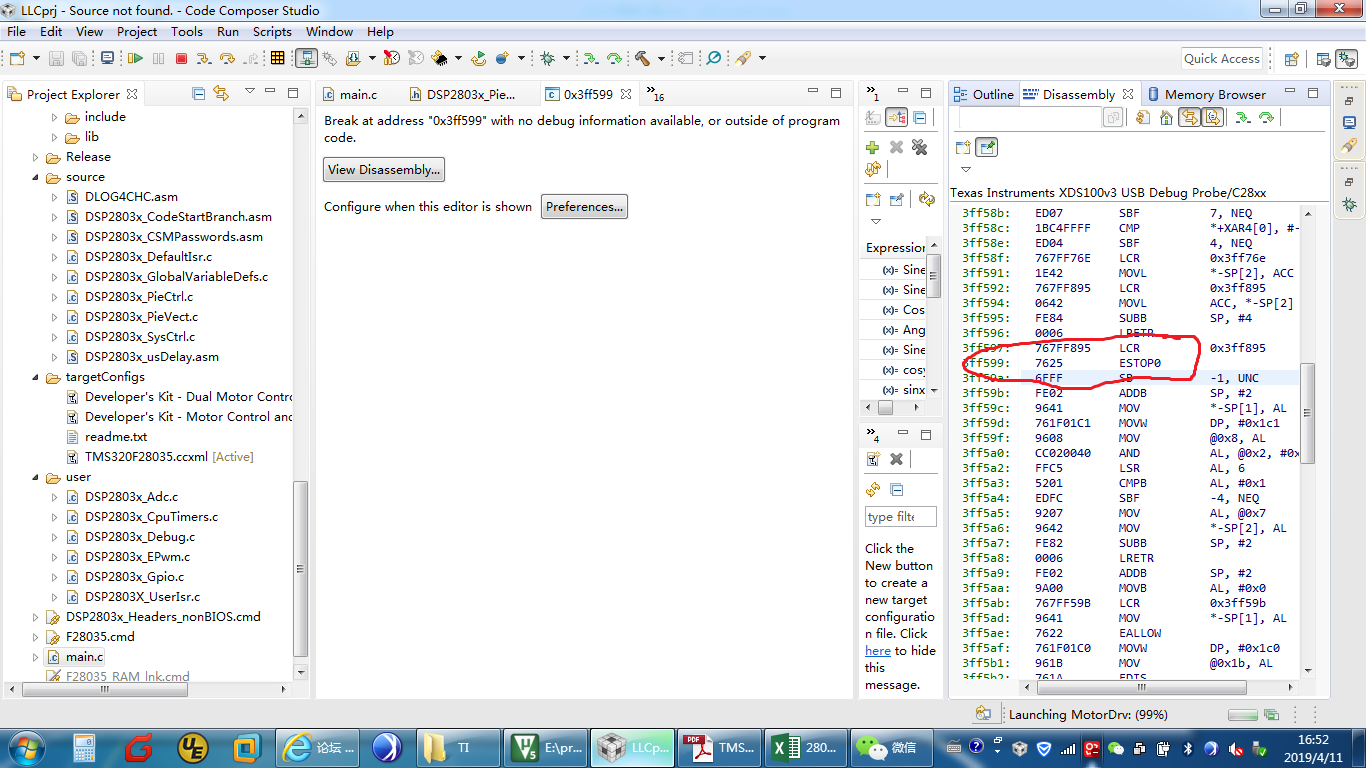Viewport: 1366px width, 768px height.
Task: Click the assembly Step Into icon in Disassembly
Action: pos(1242,117)
